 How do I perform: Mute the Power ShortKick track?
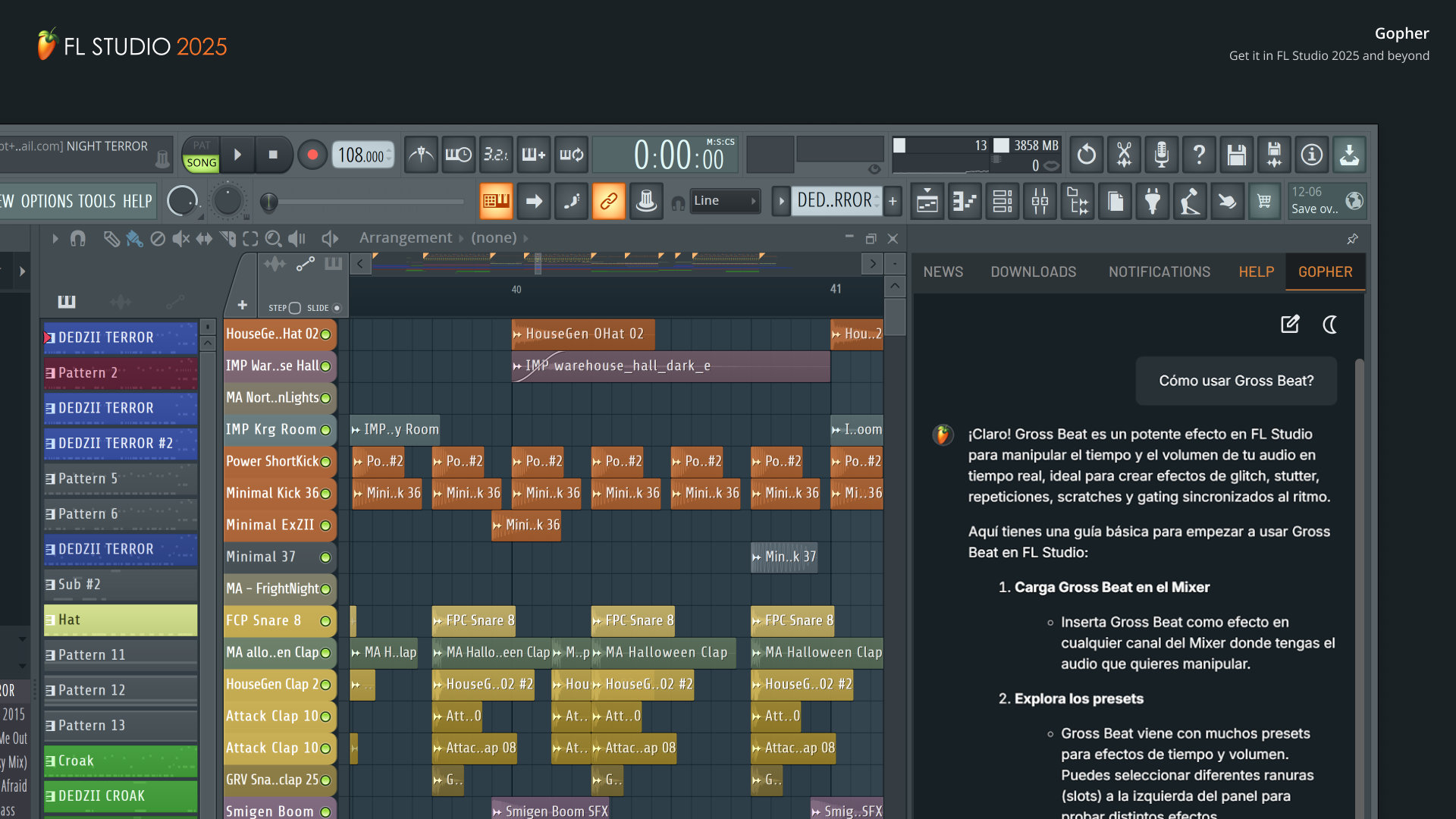pyautogui.click(x=325, y=462)
